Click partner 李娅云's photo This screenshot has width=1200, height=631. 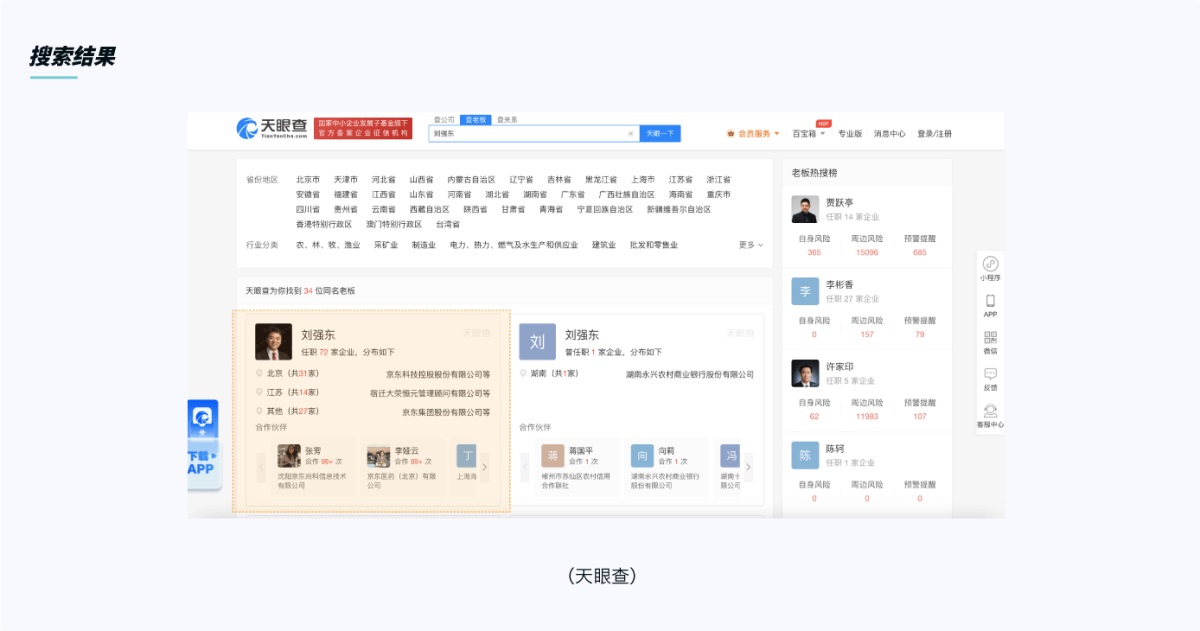pos(378,456)
